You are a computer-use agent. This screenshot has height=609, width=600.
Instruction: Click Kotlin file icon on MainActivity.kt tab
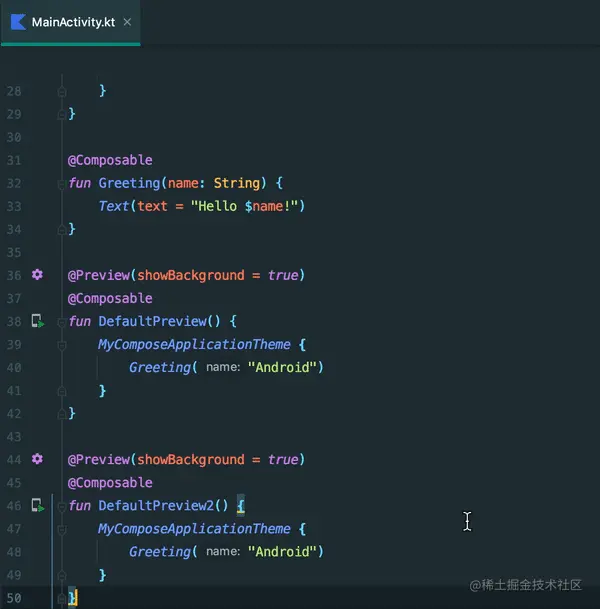click(x=18, y=22)
